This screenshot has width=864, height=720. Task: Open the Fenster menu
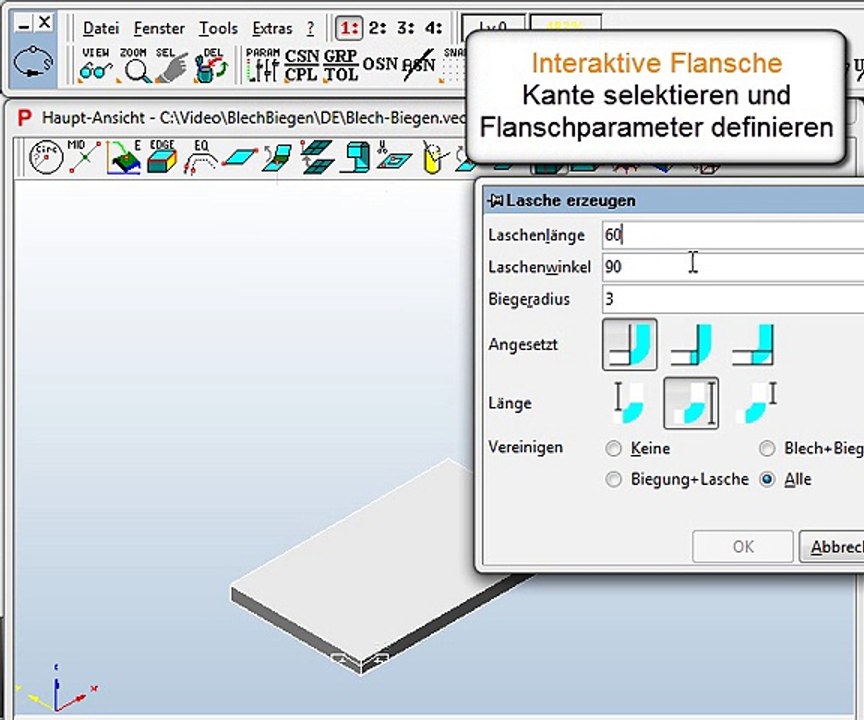click(x=159, y=29)
